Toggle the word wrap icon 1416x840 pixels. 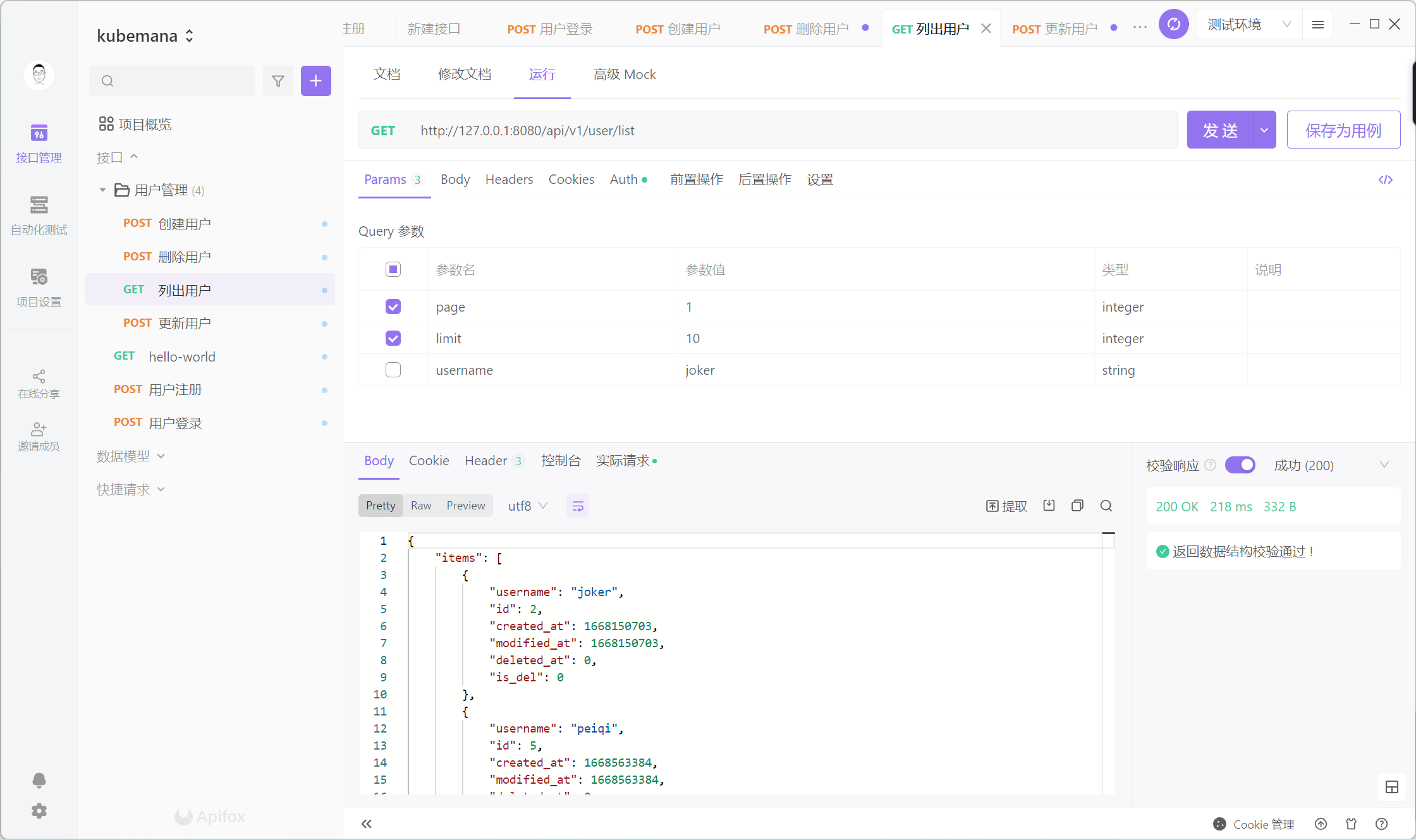tap(578, 506)
